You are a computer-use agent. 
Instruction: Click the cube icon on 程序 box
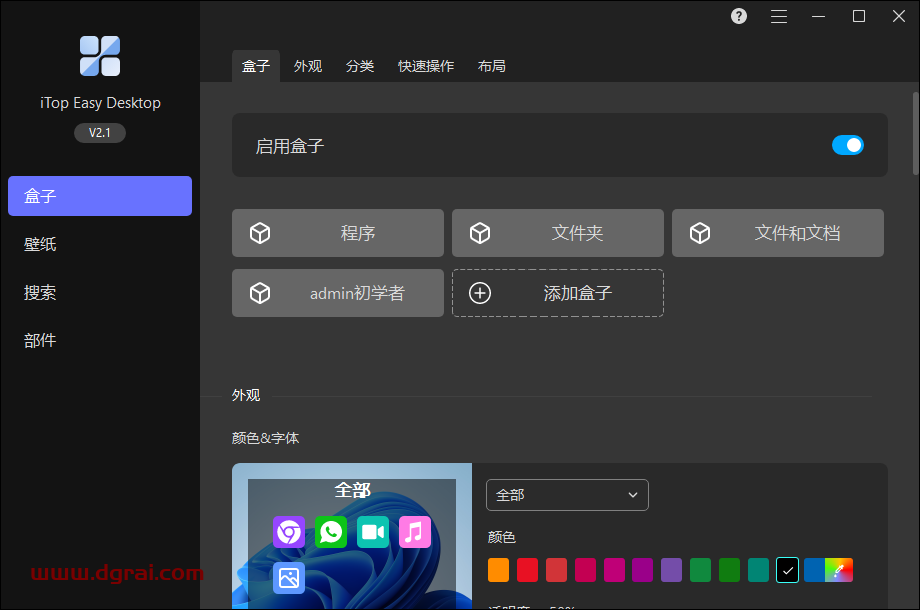click(260, 233)
